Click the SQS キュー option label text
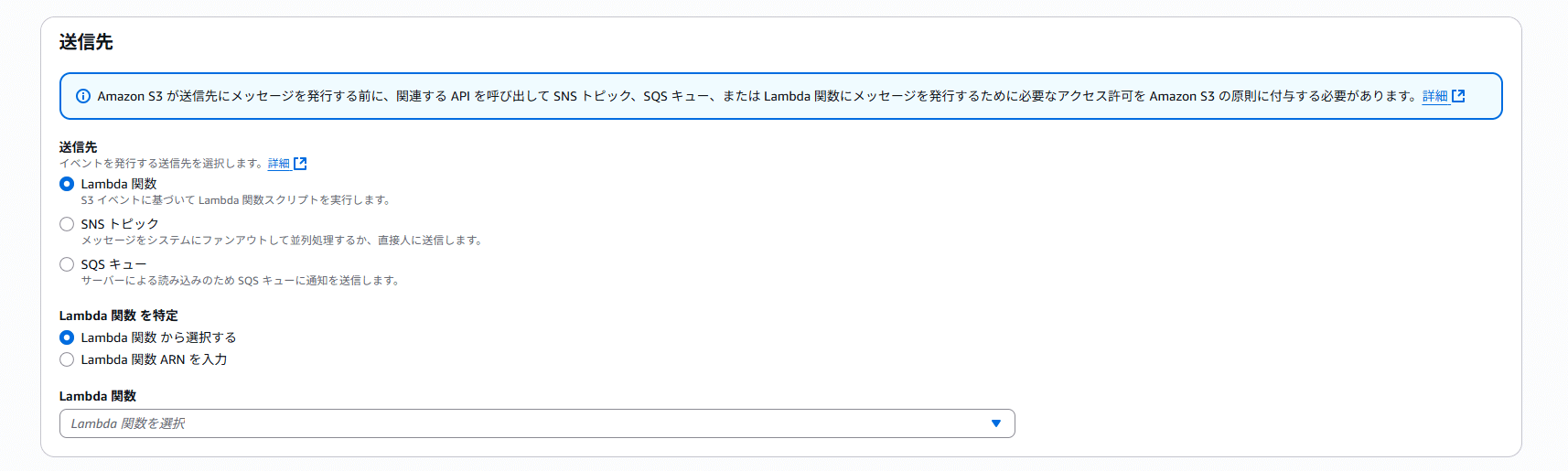This screenshot has height=471, width=1568. [113, 264]
